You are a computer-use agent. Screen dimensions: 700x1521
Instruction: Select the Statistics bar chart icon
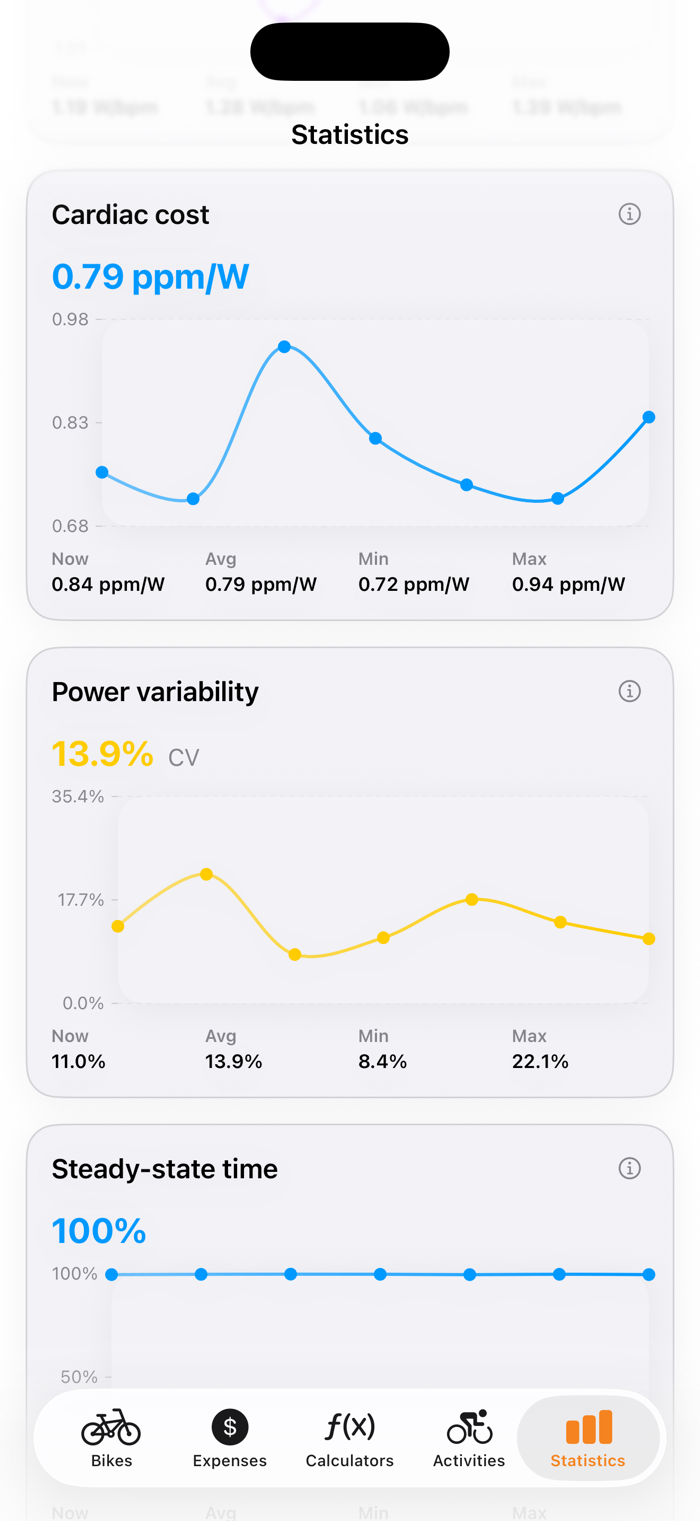pos(588,1428)
